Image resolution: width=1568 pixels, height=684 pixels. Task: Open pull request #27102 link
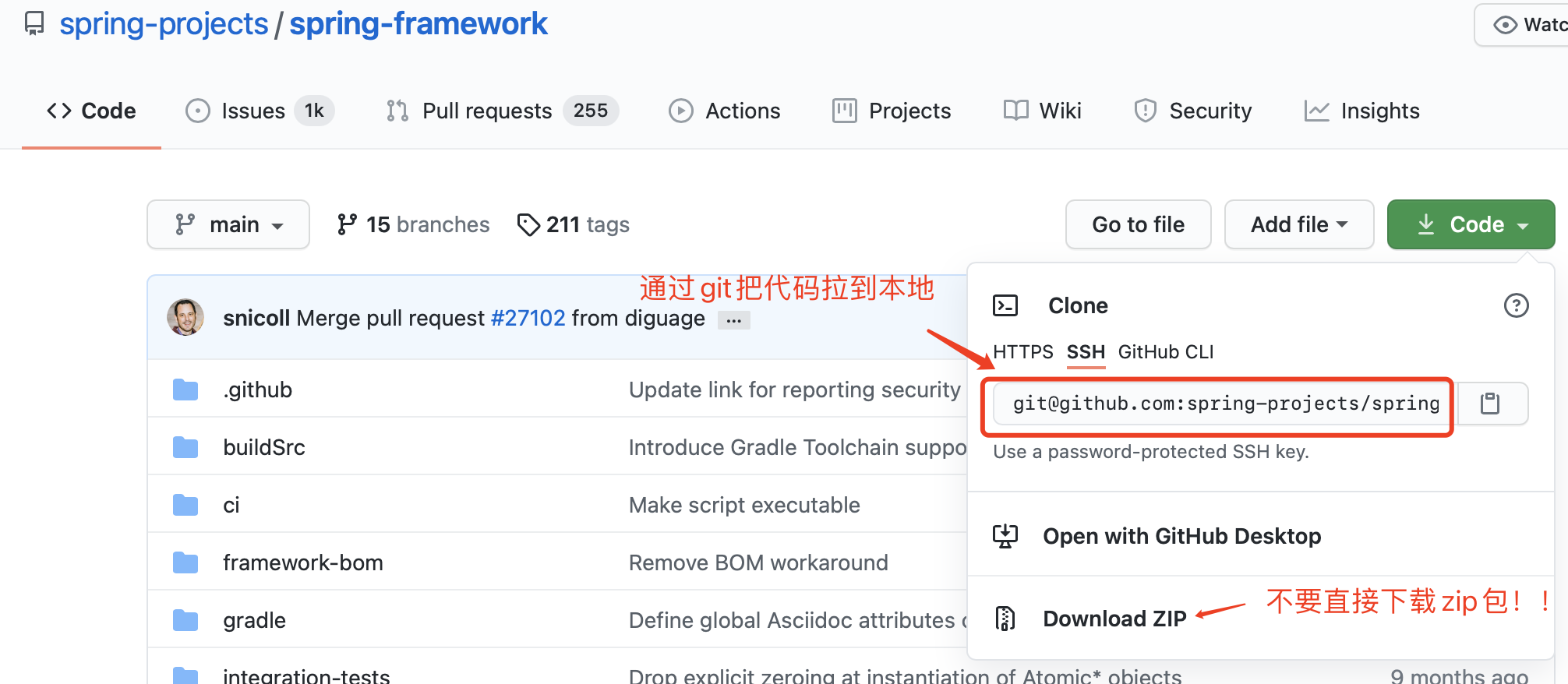pyautogui.click(x=528, y=318)
